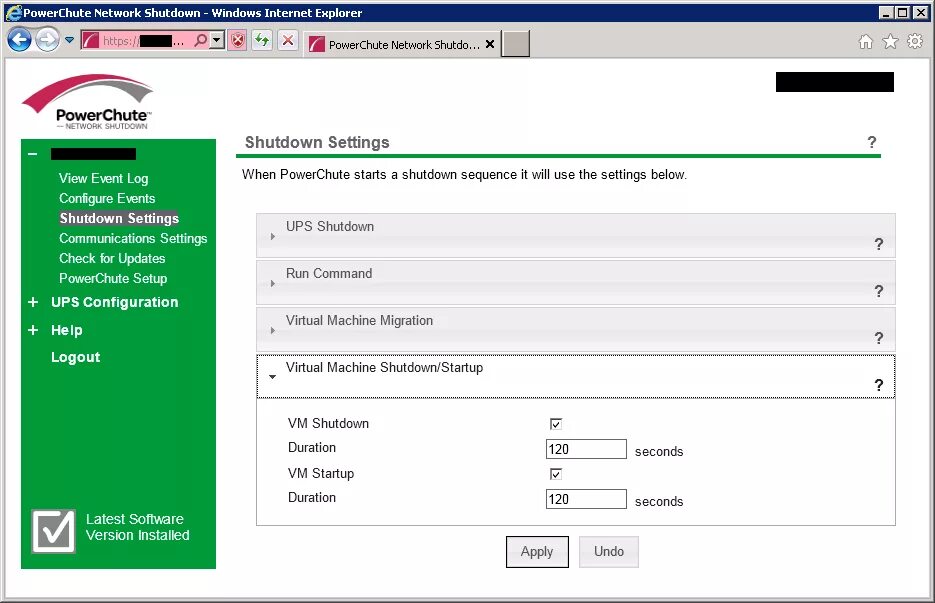This screenshot has width=935, height=603.
Task: Refresh the page with the refresh icon
Action: pyautogui.click(x=262, y=41)
